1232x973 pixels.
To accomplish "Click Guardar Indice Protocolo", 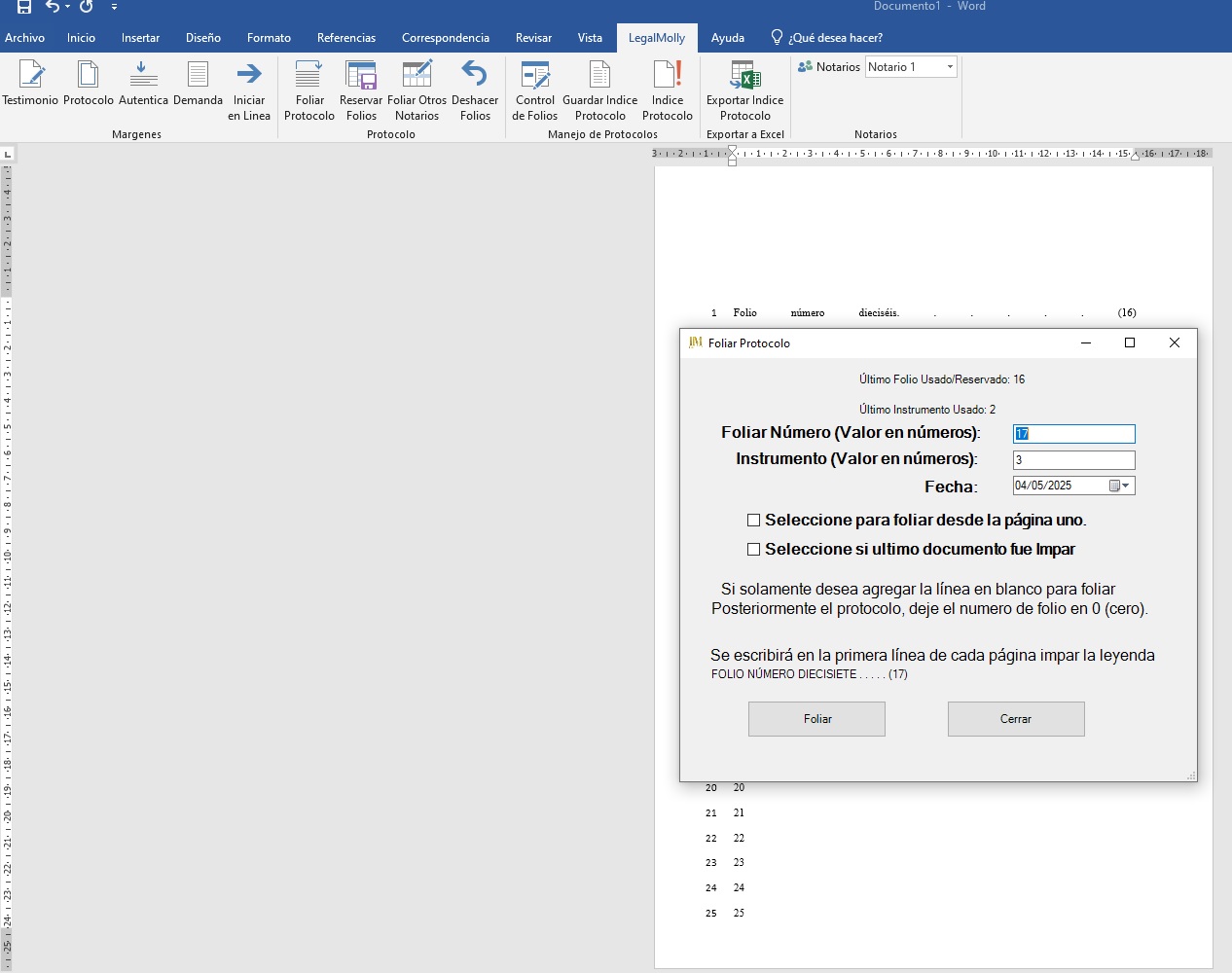I will [600, 90].
